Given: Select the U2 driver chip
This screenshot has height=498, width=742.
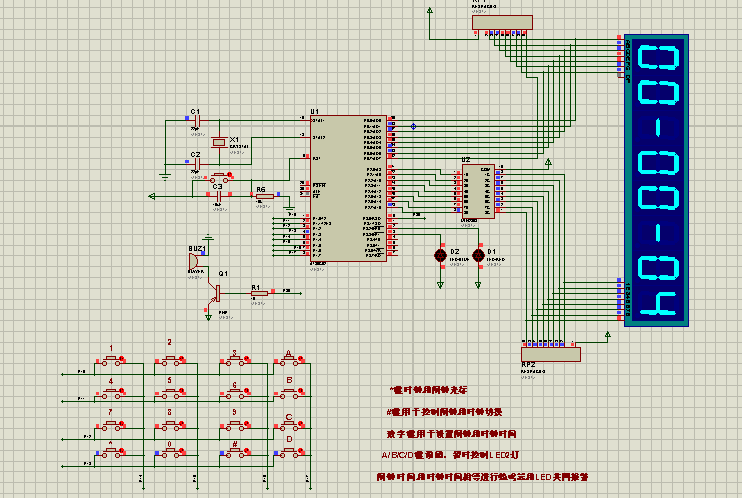Looking at the screenshot, I should (x=478, y=192).
